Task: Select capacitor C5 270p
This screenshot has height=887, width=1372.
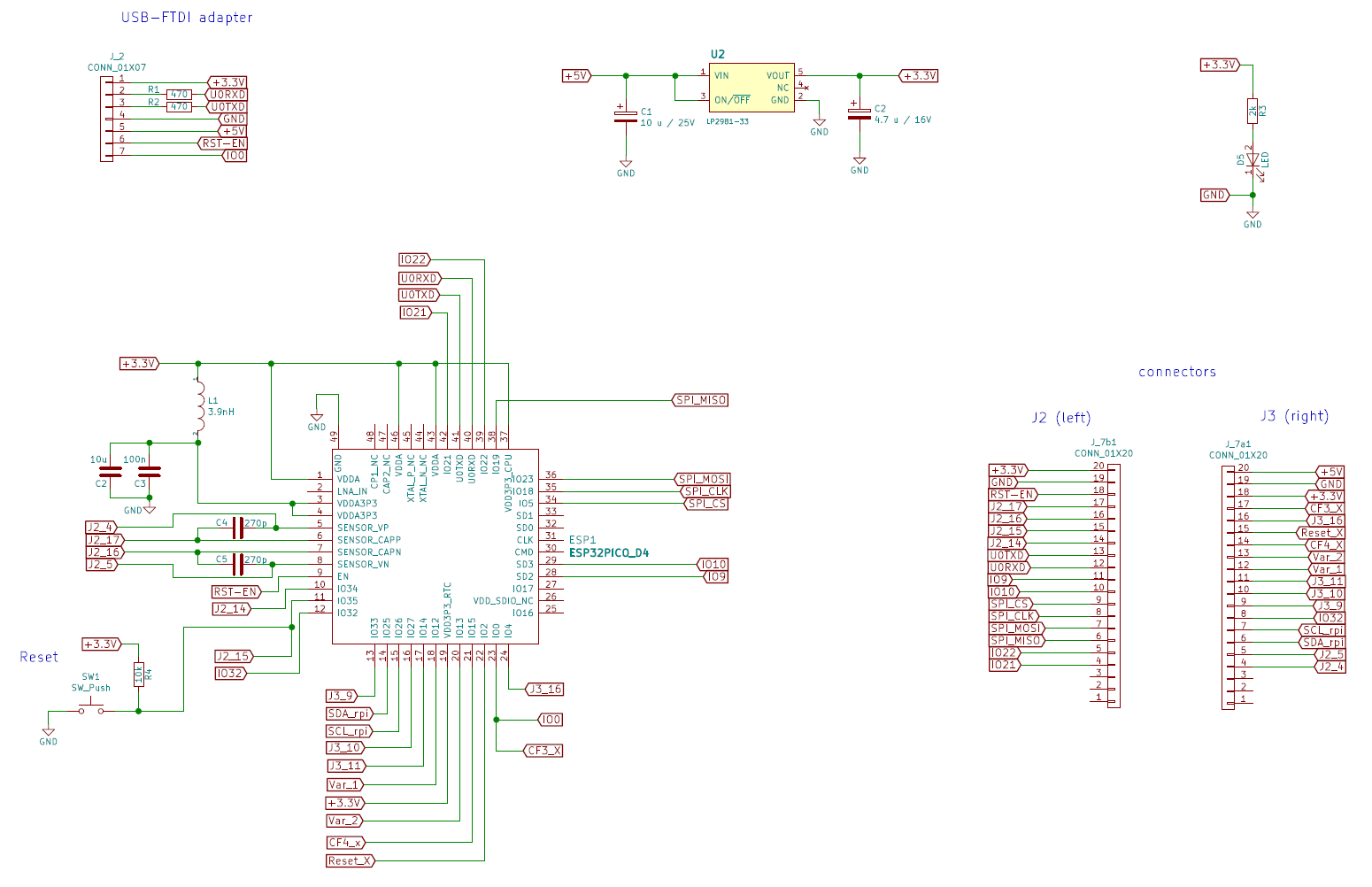Action: (237, 564)
